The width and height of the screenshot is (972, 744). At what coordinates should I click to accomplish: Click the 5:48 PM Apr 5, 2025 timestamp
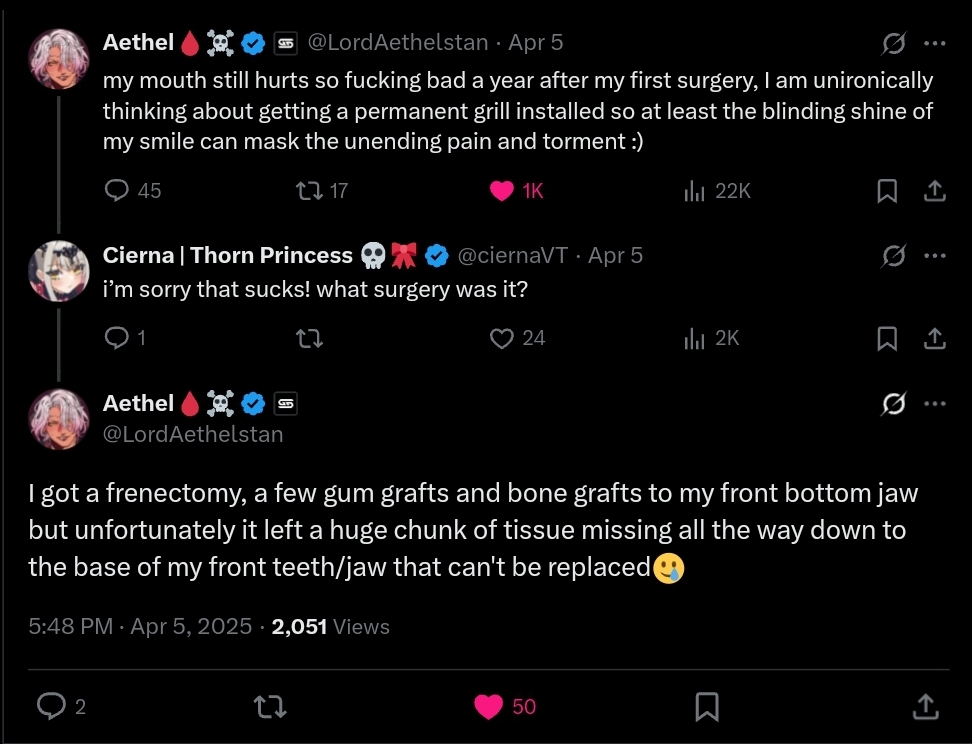140,627
